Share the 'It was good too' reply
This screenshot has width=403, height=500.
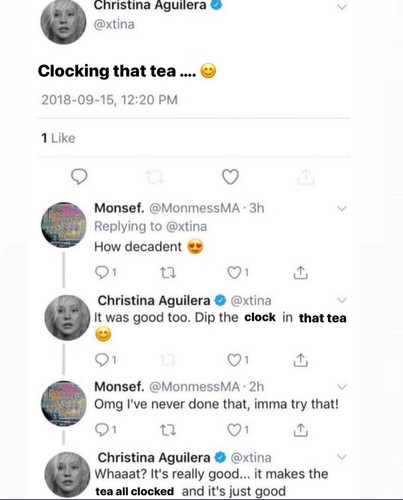coord(301,360)
